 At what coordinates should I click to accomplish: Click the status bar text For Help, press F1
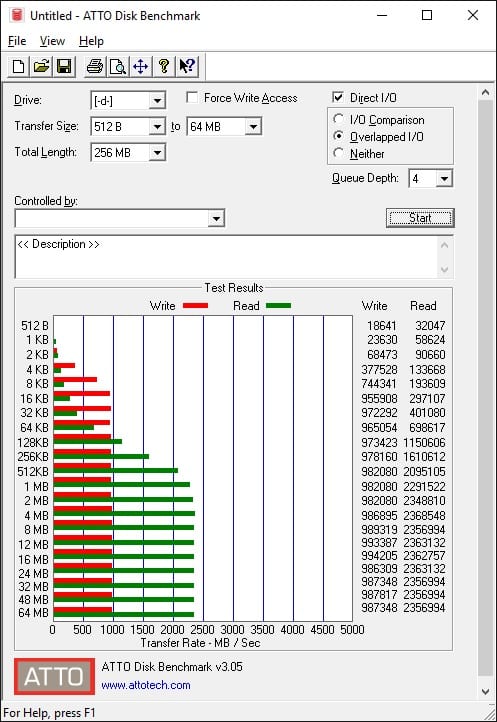click(49, 713)
